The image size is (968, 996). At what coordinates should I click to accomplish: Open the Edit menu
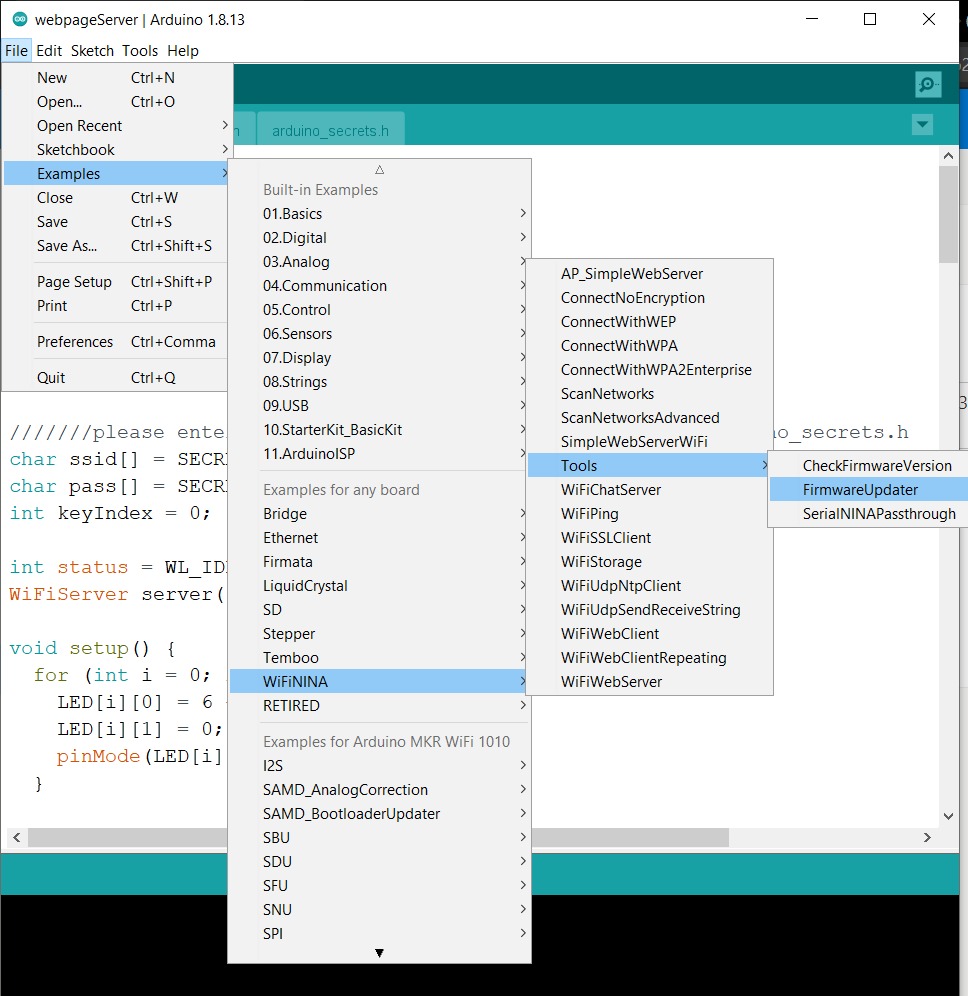49,51
